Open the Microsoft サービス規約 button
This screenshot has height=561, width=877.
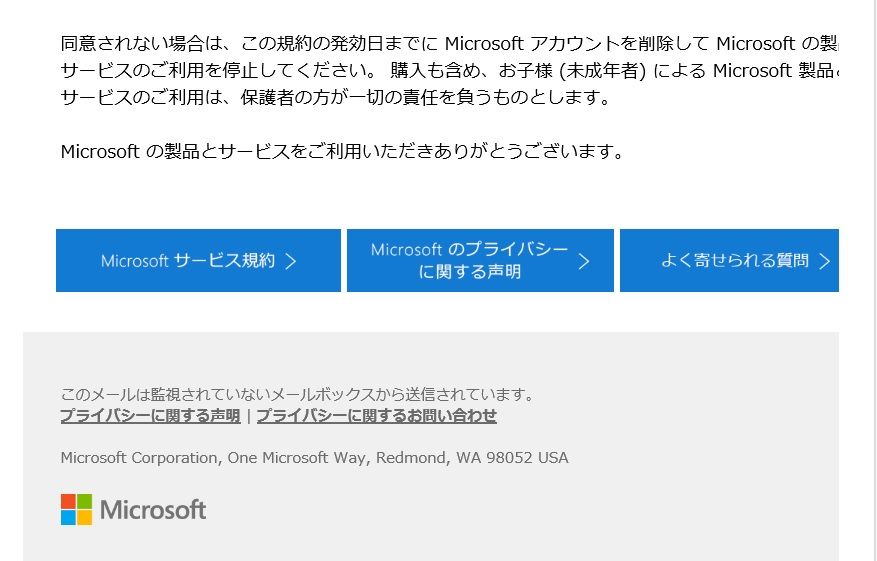tap(198, 260)
